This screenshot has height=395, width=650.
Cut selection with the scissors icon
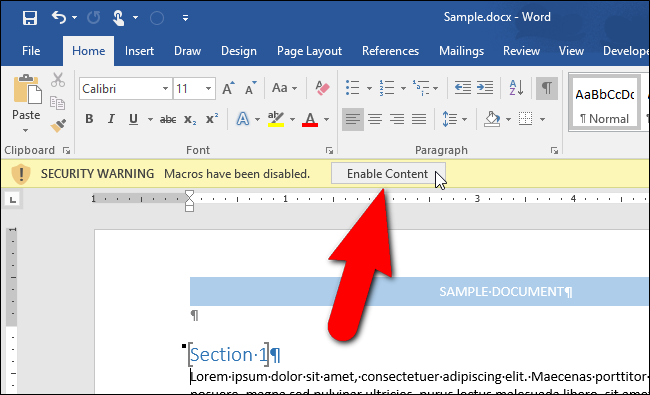[58, 80]
